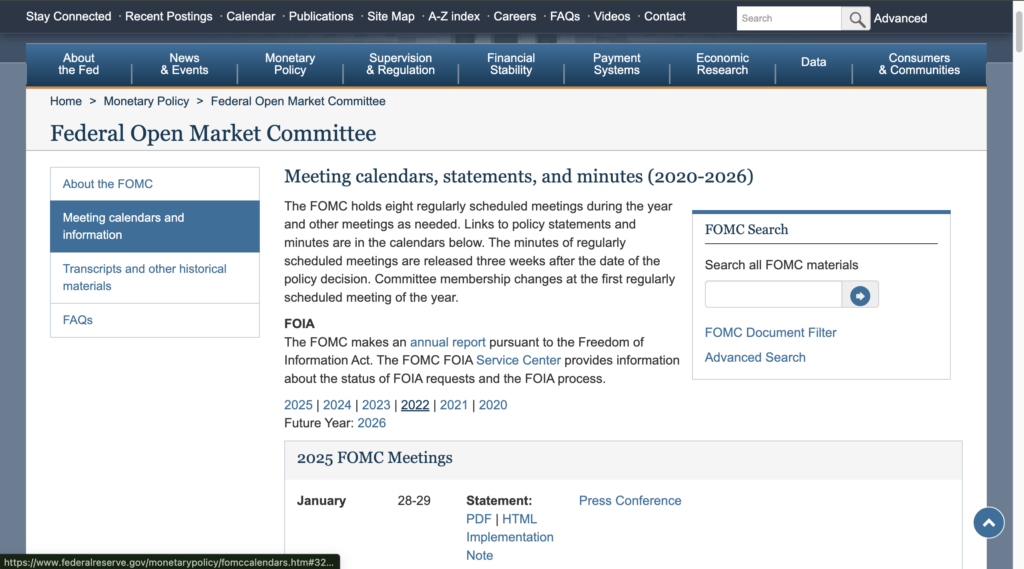Open January statement PDF
This screenshot has height=569, width=1024.
[x=479, y=519]
